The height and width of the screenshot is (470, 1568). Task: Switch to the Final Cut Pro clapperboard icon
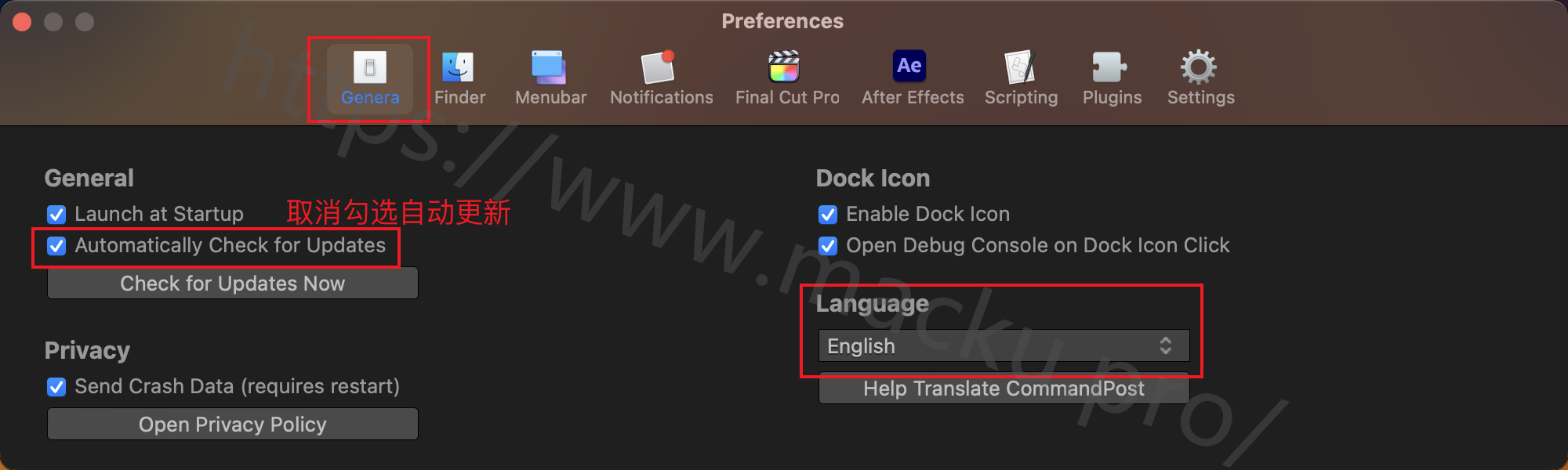pyautogui.click(x=784, y=67)
